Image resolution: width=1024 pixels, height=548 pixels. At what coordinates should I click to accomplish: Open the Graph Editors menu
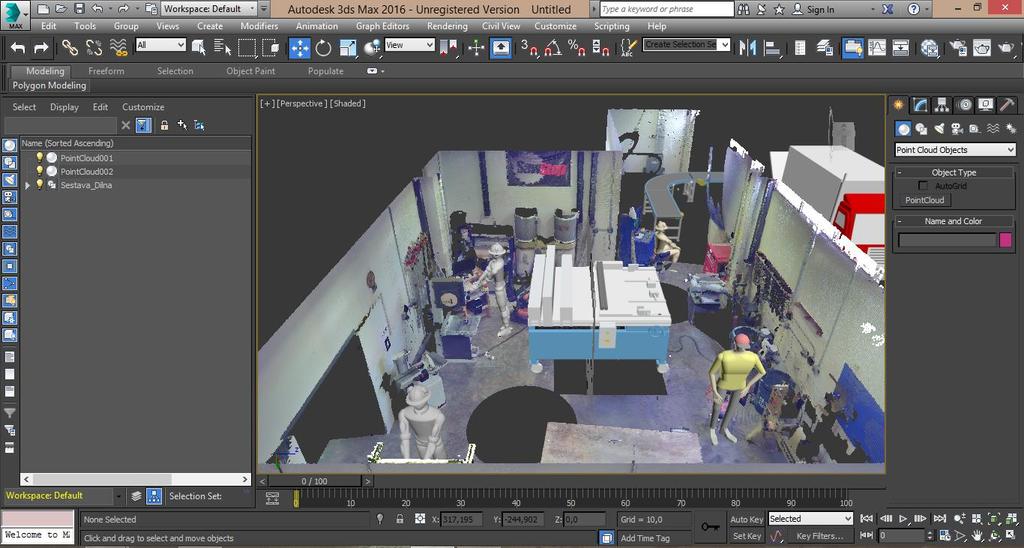point(383,26)
